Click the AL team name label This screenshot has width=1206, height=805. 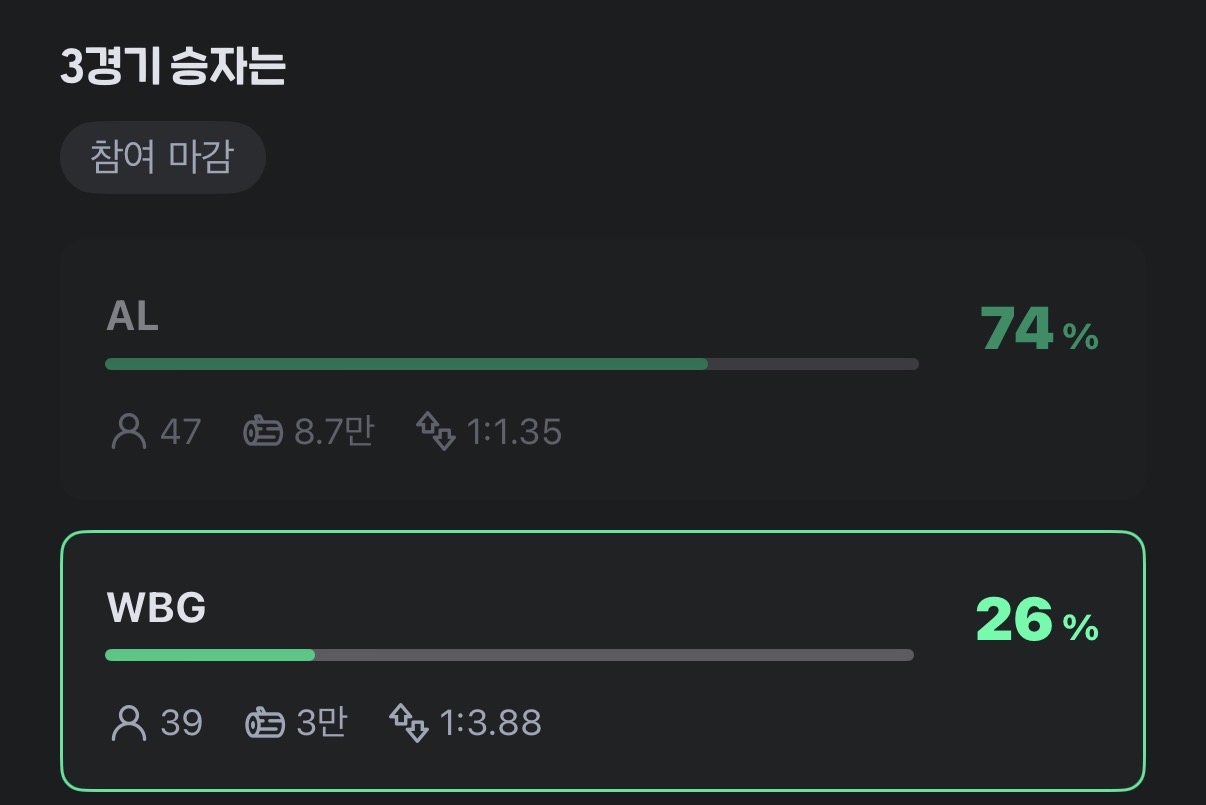coord(132,317)
